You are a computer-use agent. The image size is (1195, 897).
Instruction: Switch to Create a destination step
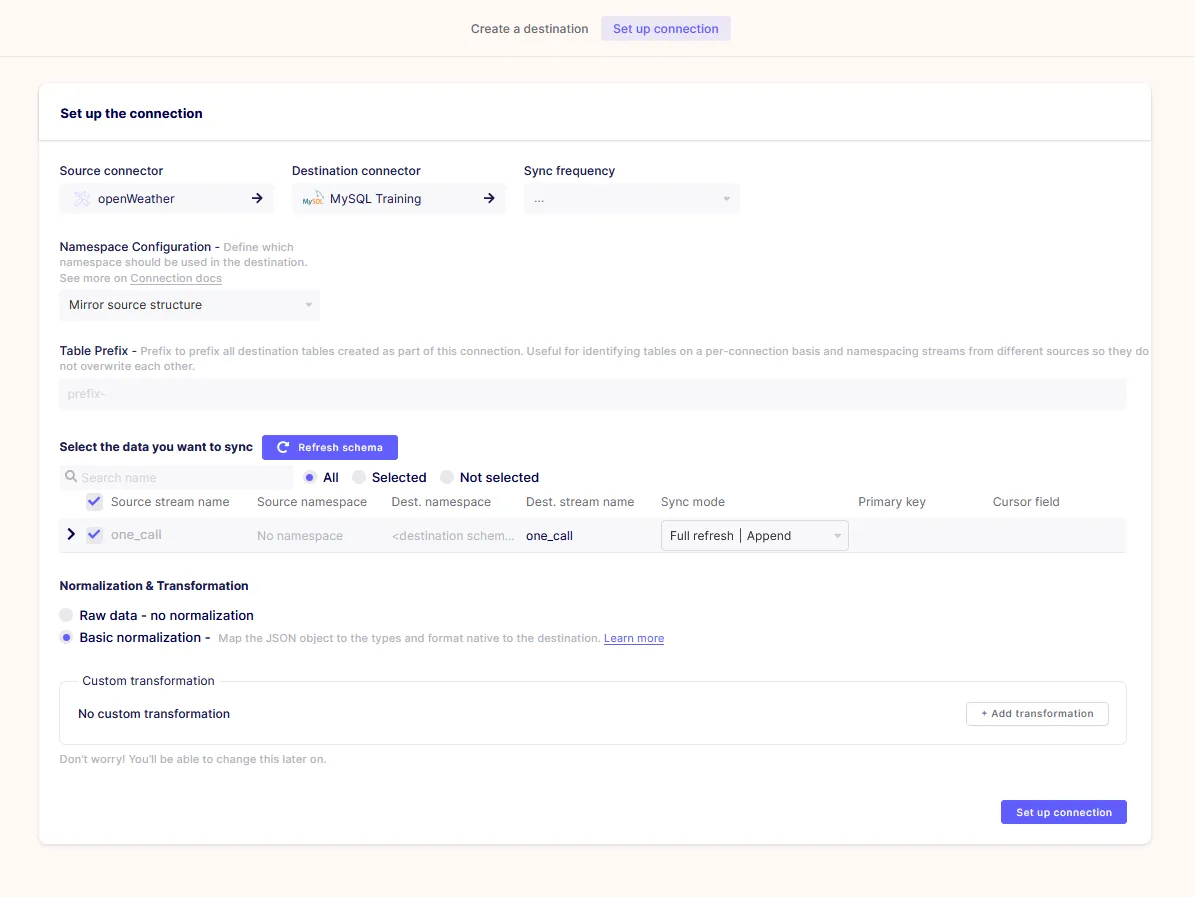tap(530, 29)
